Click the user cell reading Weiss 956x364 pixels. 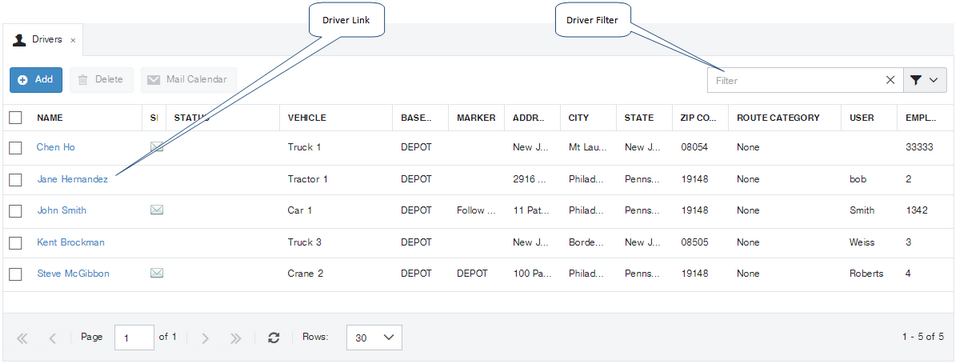click(x=861, y=242)
